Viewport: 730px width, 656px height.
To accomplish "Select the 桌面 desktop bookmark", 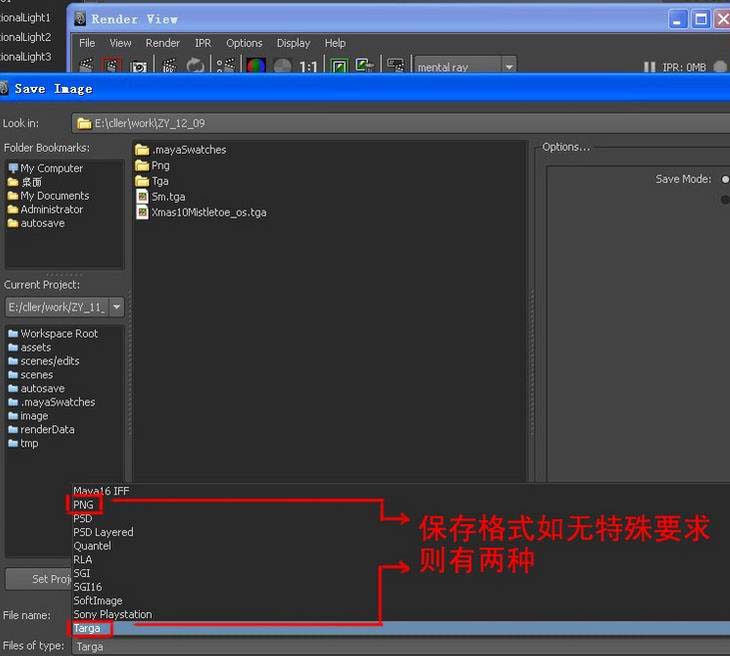I will point(25,182).
